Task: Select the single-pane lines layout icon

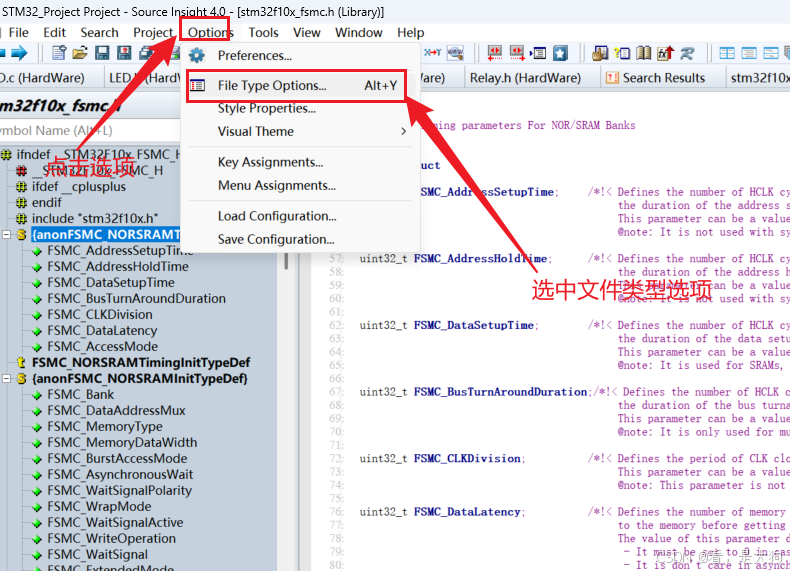Action: [x=749, y=53]
